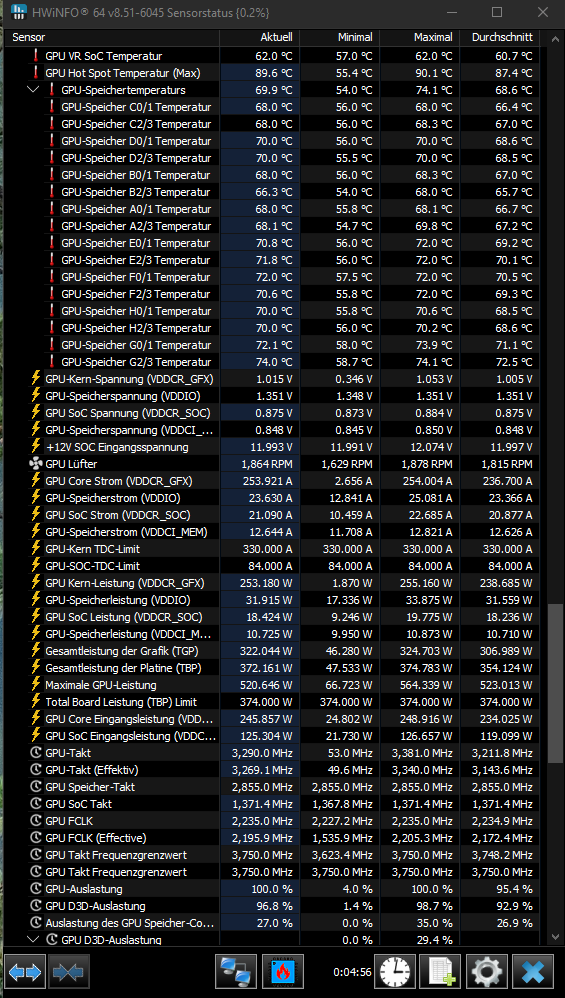Image resolution: width=565 pixels, height=998 pixels.
Task: Click thermometer icon of GPU Hot Spot Temperatur
Action: [x=36, y=73]
